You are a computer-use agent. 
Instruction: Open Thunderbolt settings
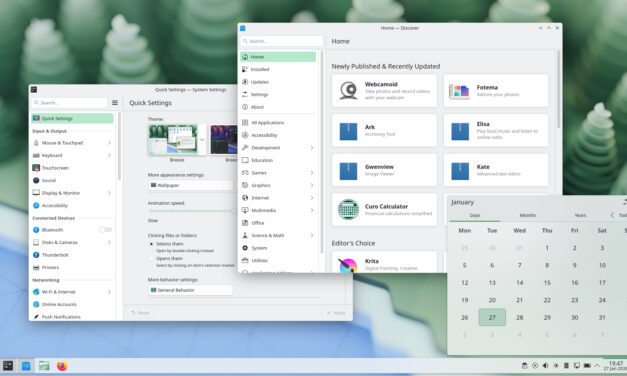tap(72, 255)
